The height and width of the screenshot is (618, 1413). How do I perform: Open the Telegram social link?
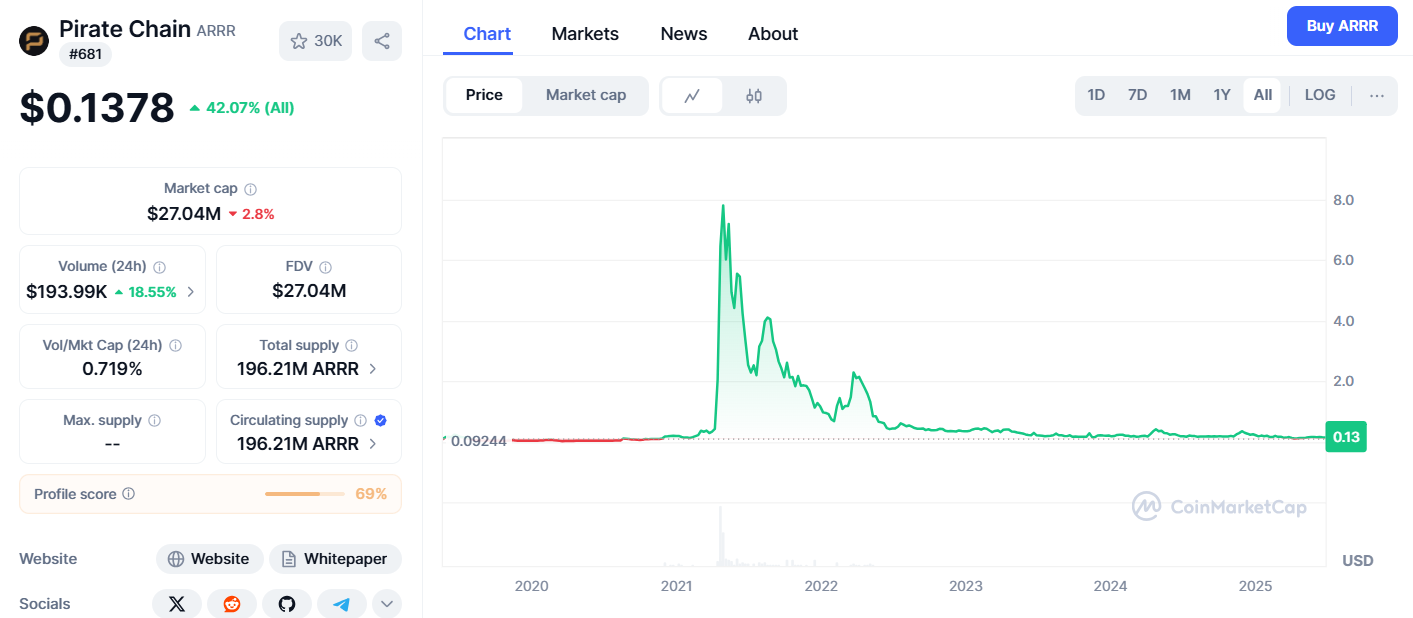(342, 604)
